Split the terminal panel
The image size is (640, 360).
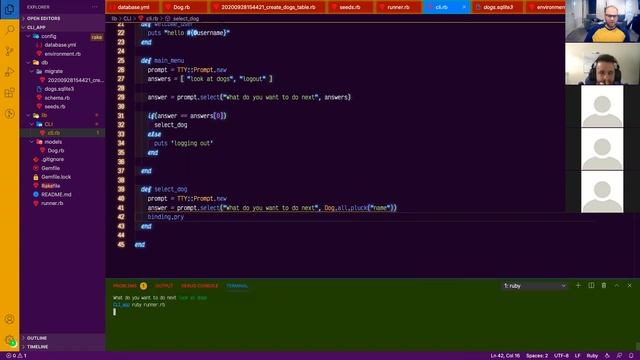click(591, 286)
